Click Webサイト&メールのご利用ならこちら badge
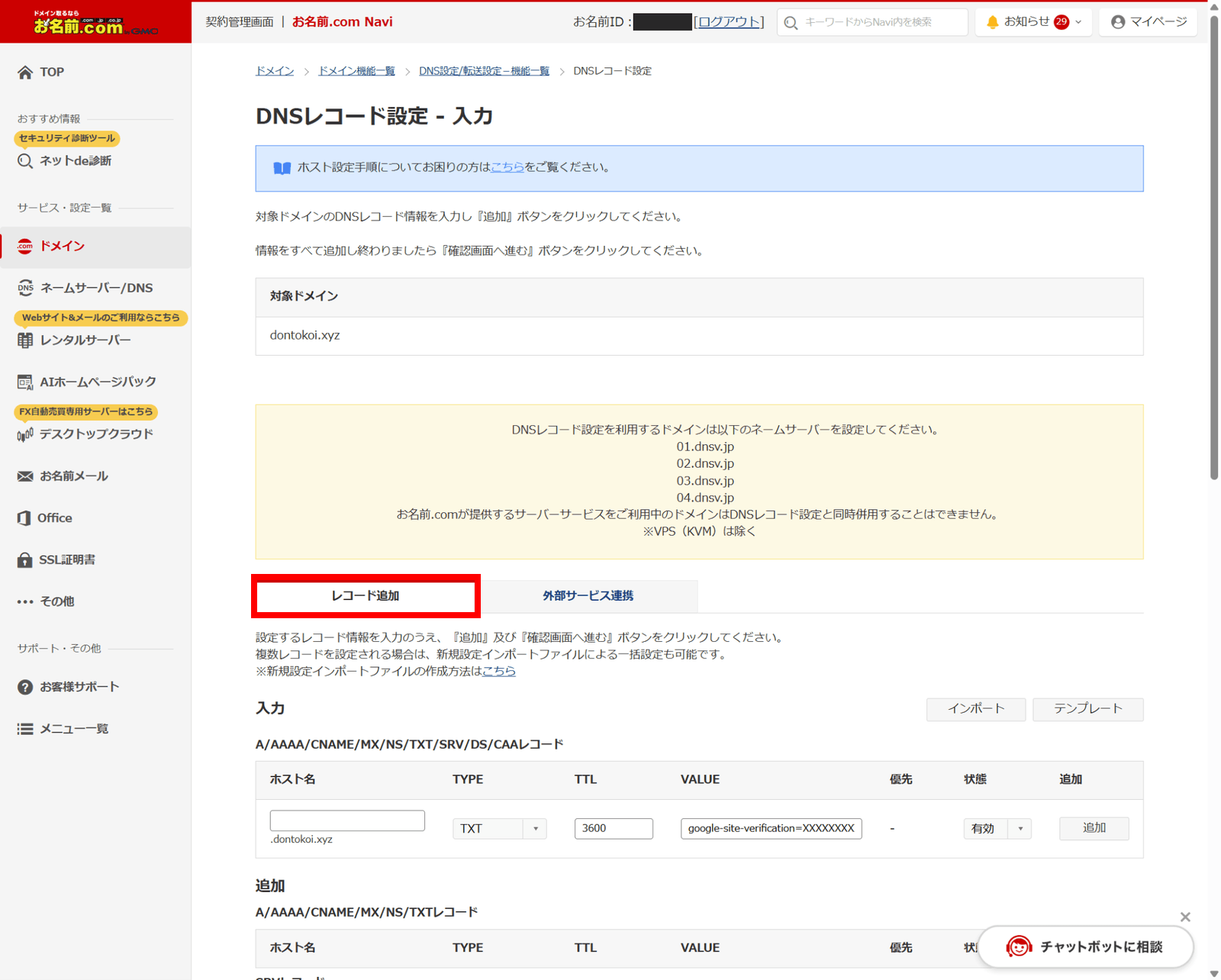 tap(101, 318)
